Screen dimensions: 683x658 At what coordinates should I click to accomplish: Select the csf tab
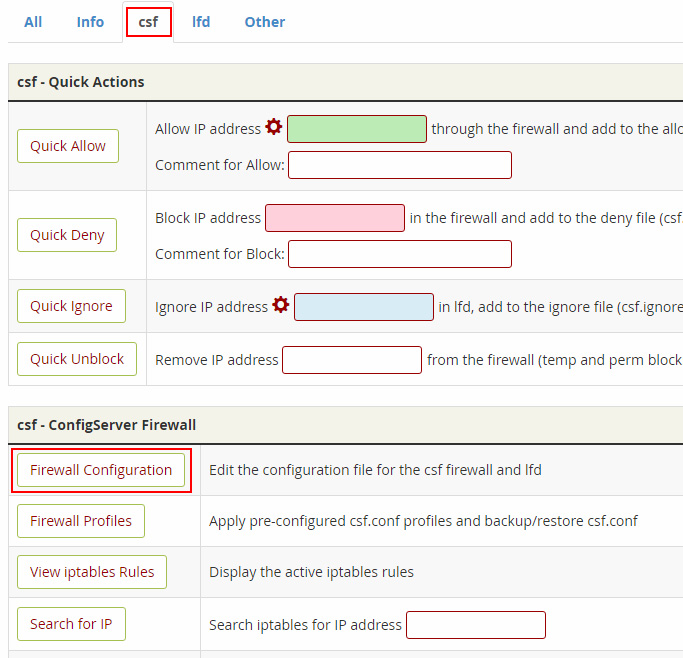point(148,22)
